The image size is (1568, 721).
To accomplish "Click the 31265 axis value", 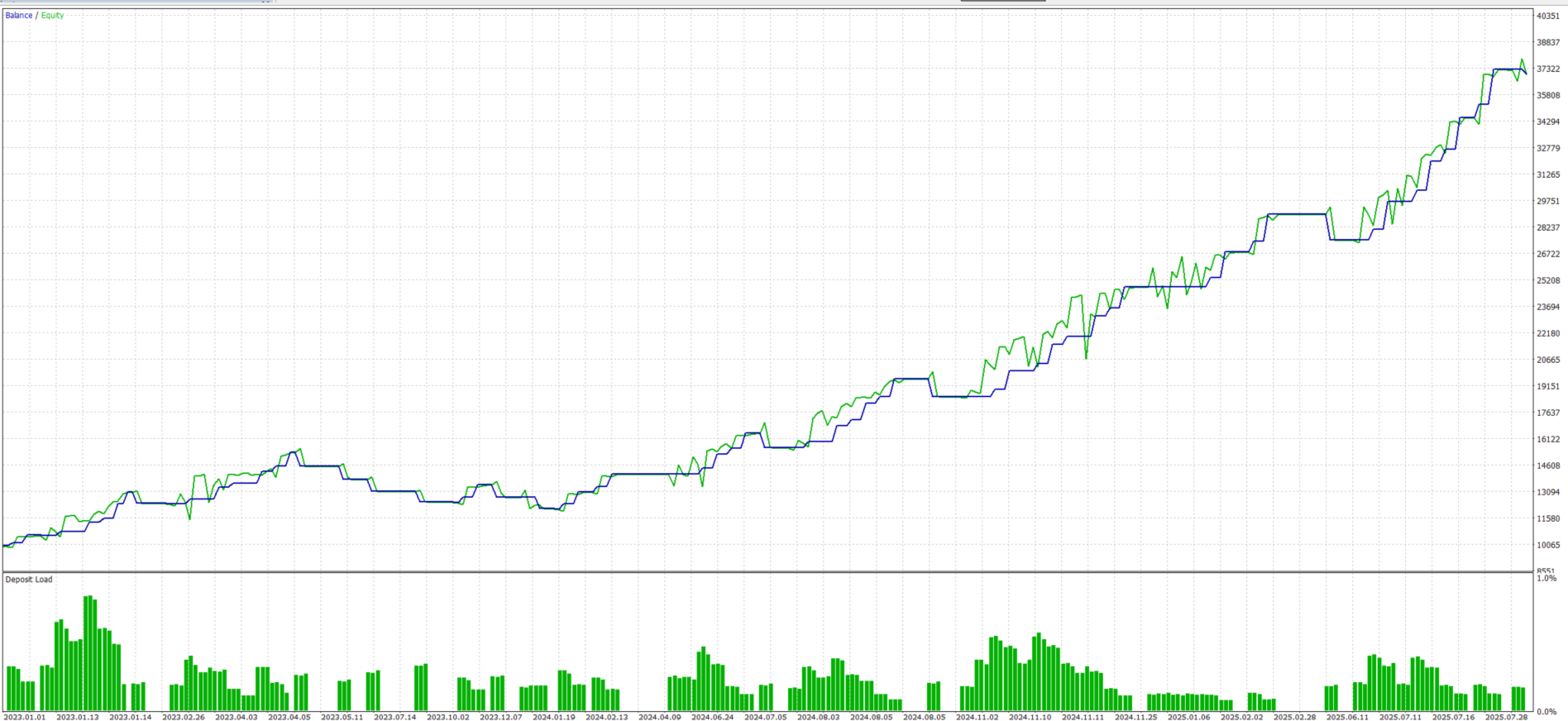I will (1548, 174).
